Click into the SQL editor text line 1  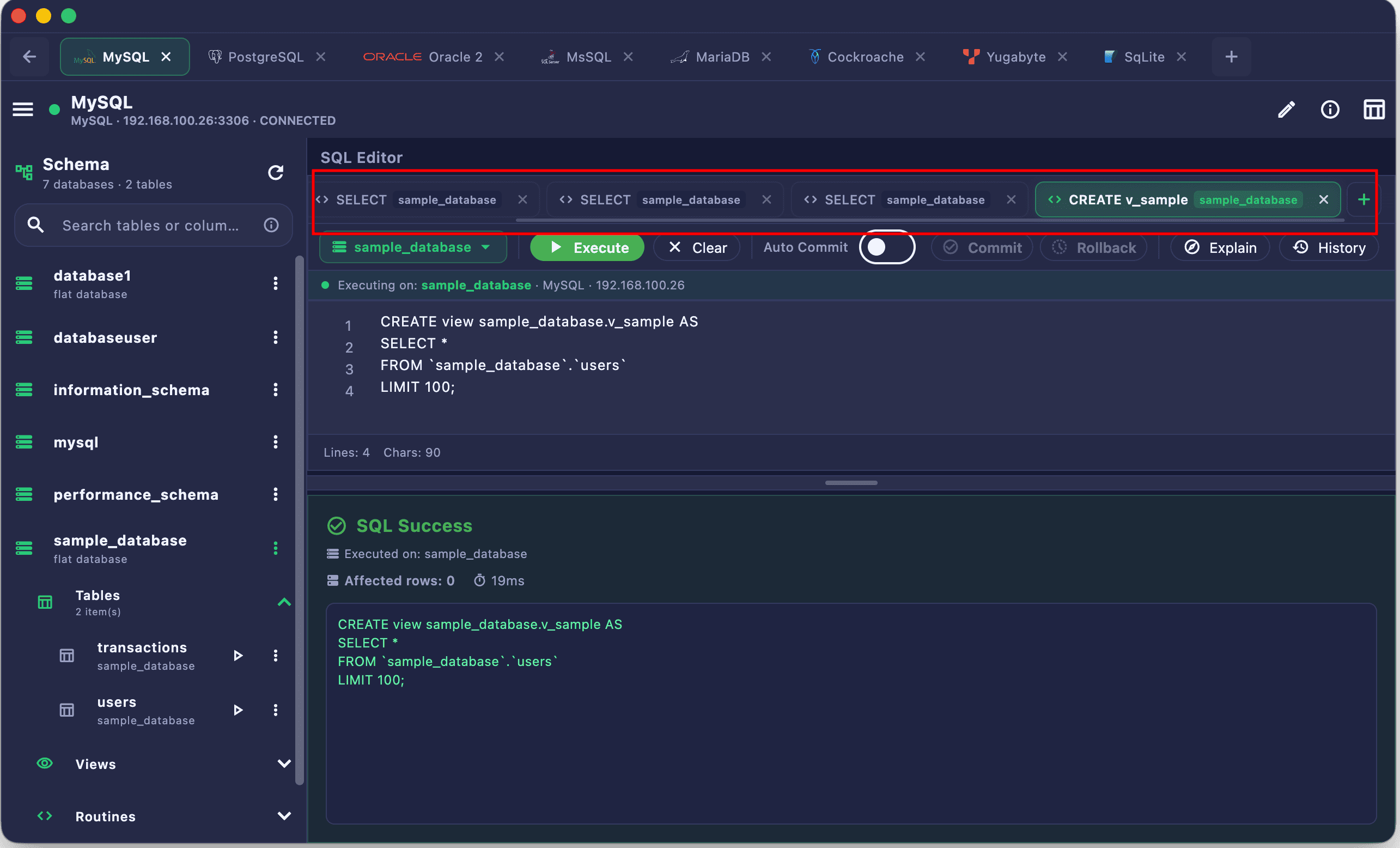coord(539,322)
